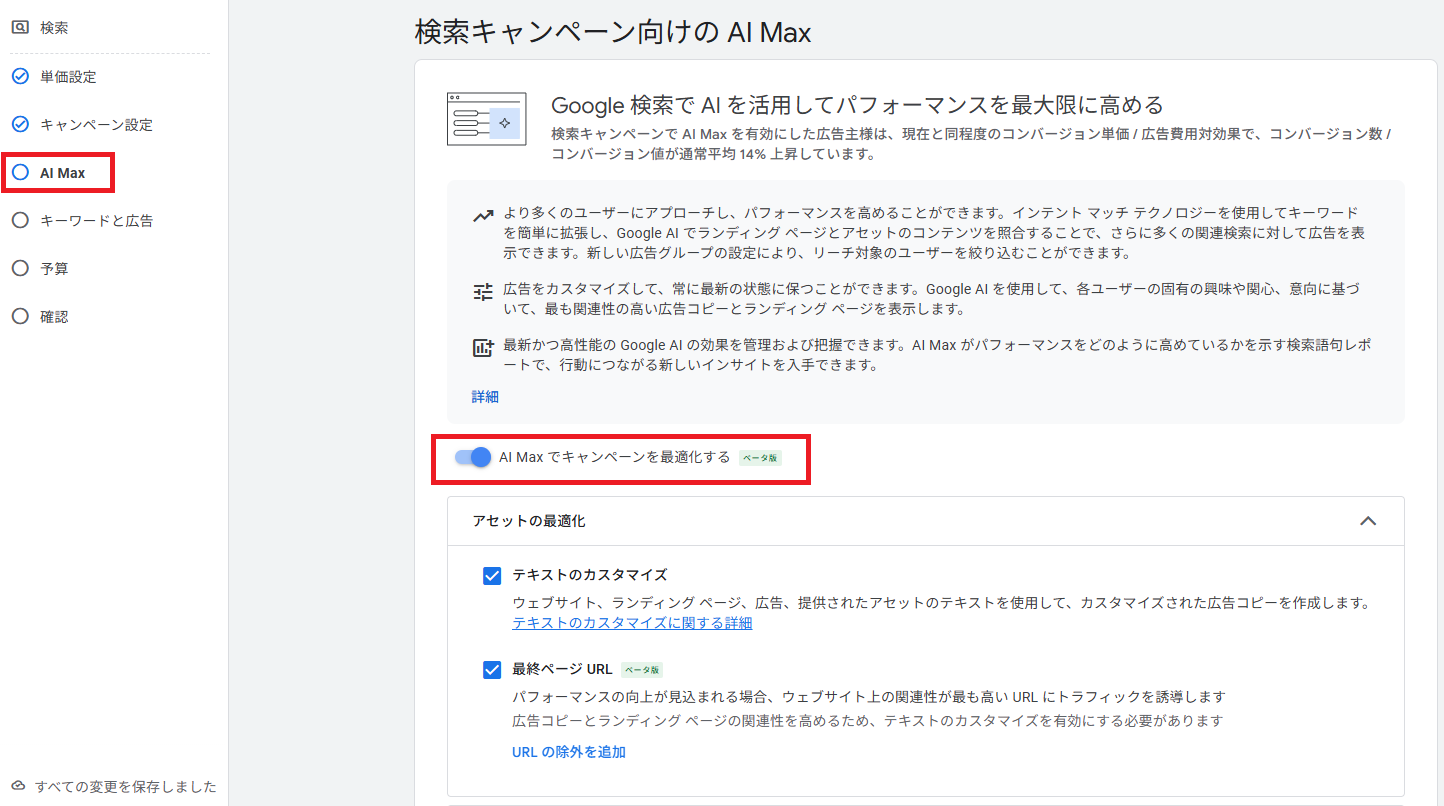Click the Google 検索で AI を活用して heading
The height and width of the screenshot is (806, 1444).
click(857, 105)
